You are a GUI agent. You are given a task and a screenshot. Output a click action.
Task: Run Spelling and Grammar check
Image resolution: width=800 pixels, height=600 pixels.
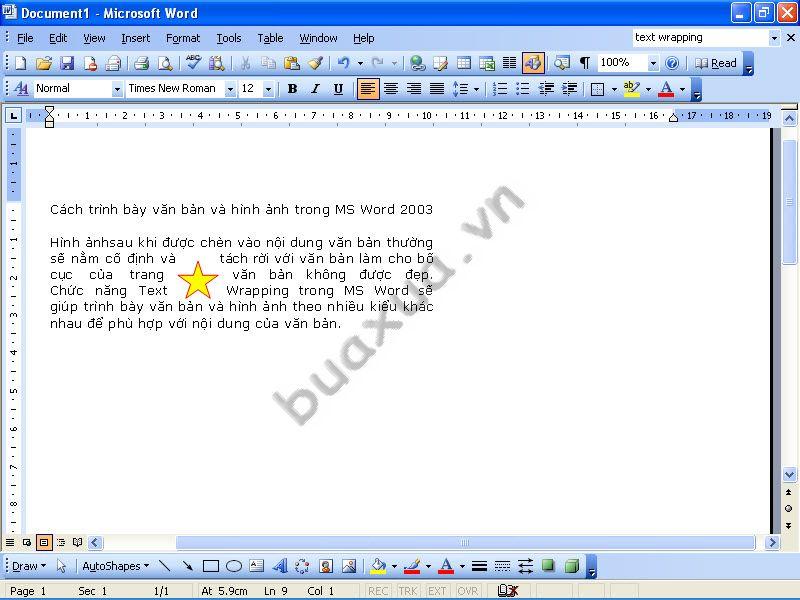point(193,63)
